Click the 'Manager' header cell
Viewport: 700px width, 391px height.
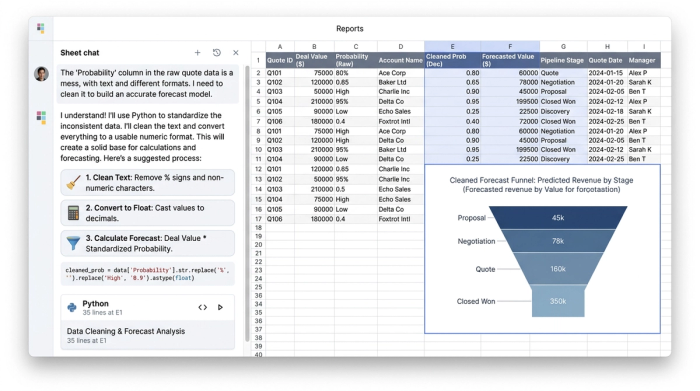point(644,60)
